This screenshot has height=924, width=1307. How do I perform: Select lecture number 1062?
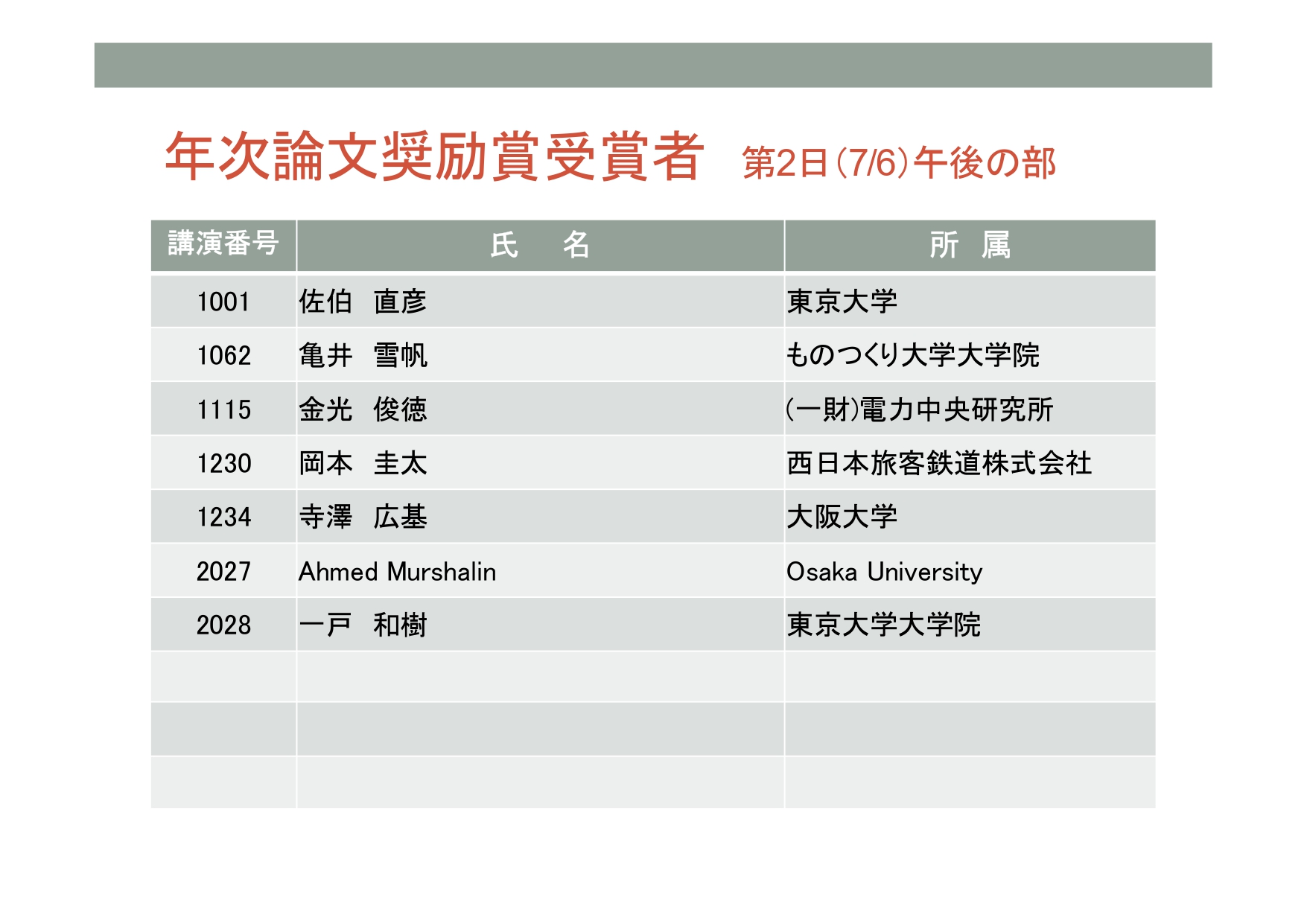click(223, 356)
